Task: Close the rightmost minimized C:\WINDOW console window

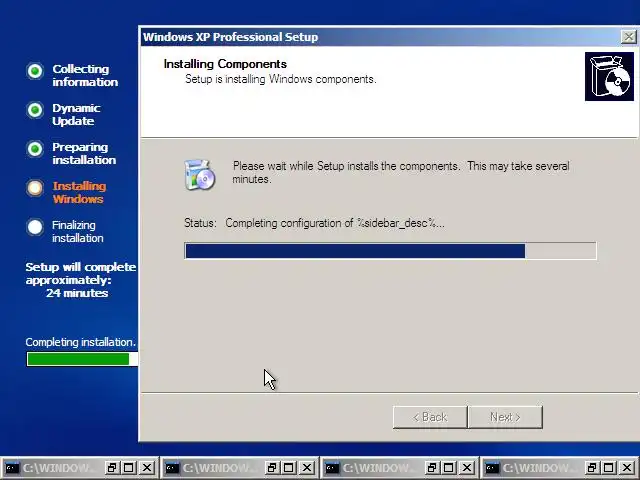Action: pyautogui.click(x=627, y=468)
